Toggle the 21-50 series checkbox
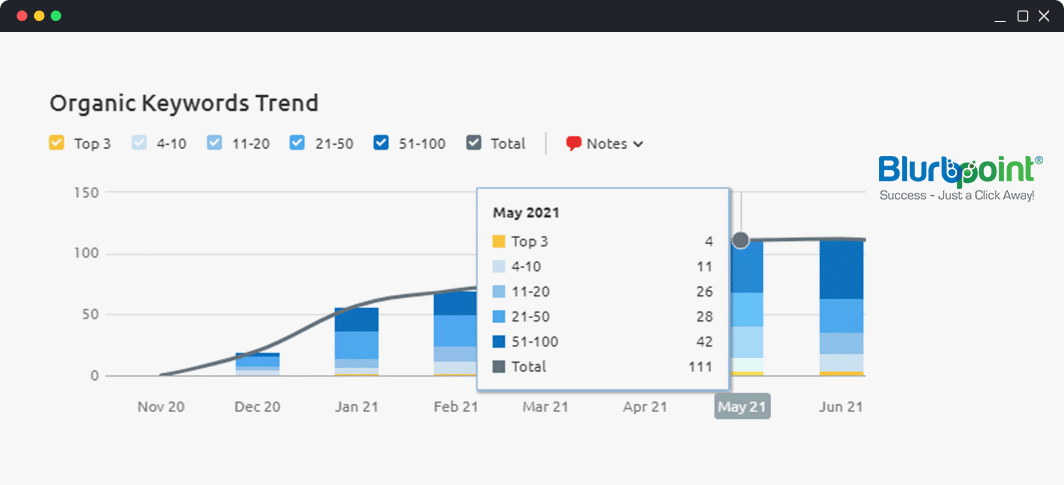The width and height of the screenshot is (1064, 485). 297,143
